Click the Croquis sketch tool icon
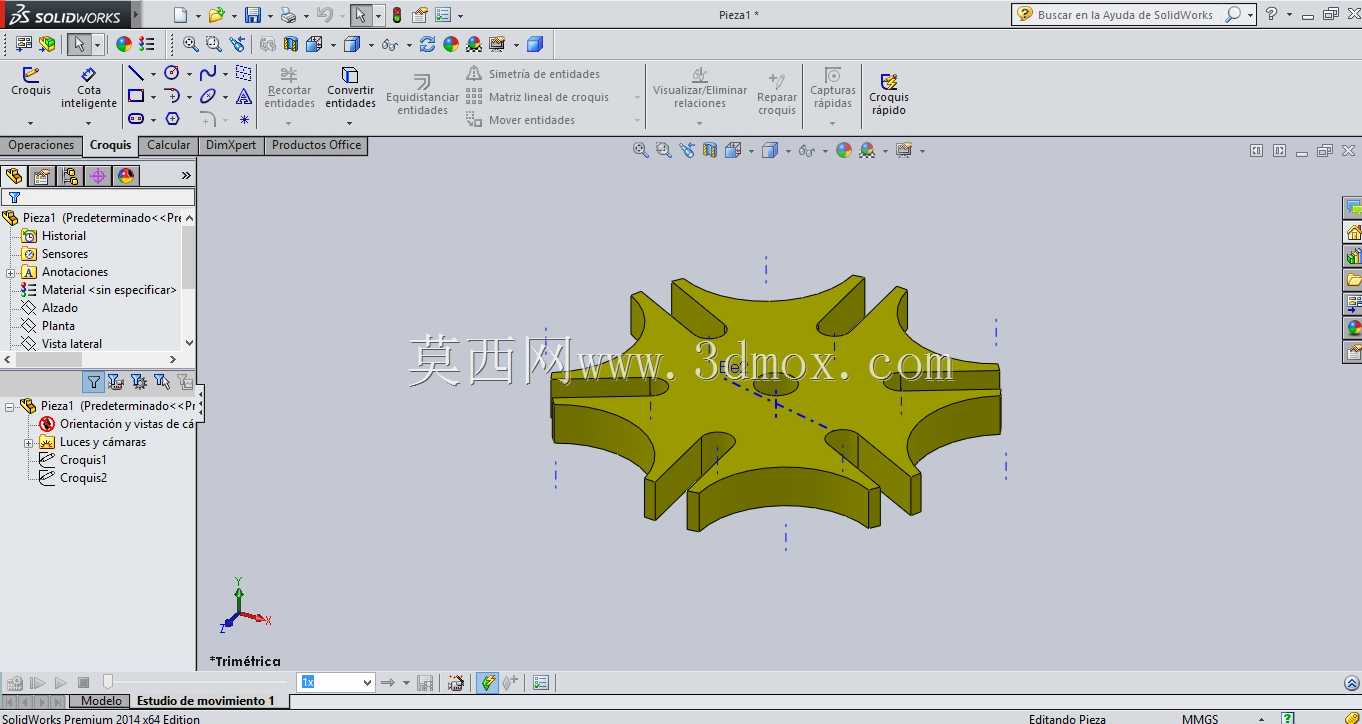The height and width of the screenshot is (724, 1362). click(31, 82)
